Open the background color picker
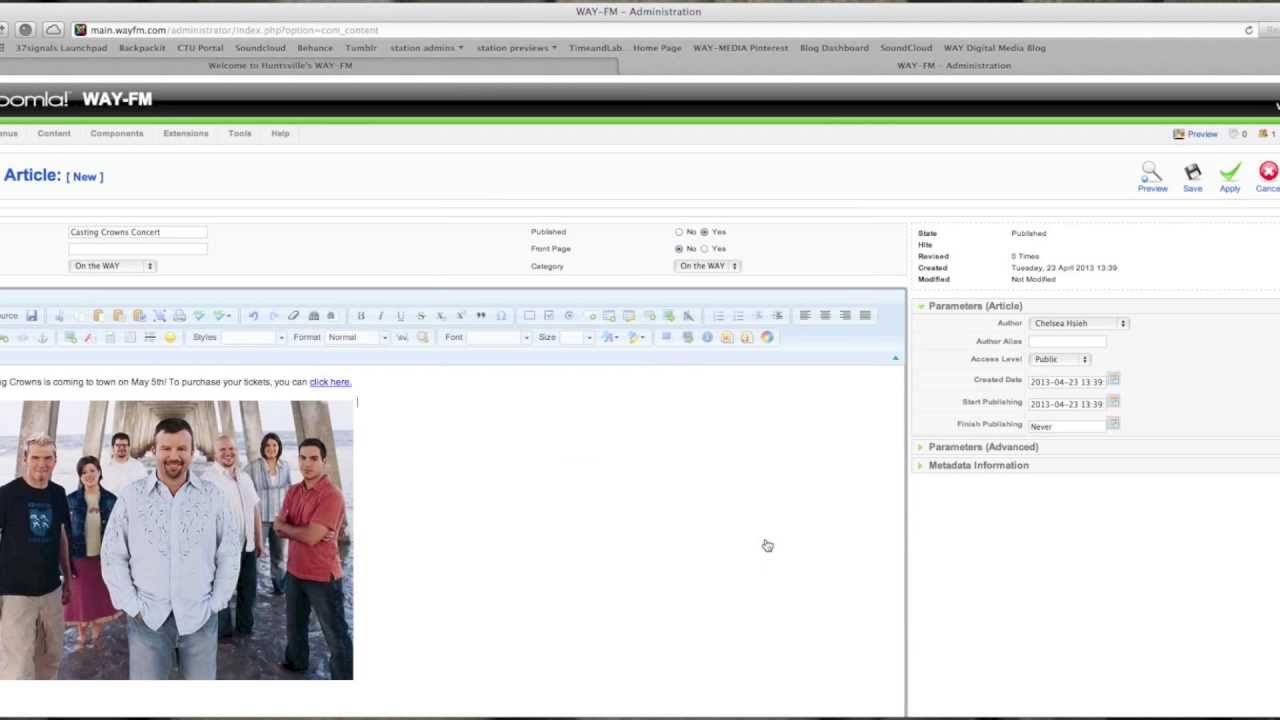 tap(637, 337)
